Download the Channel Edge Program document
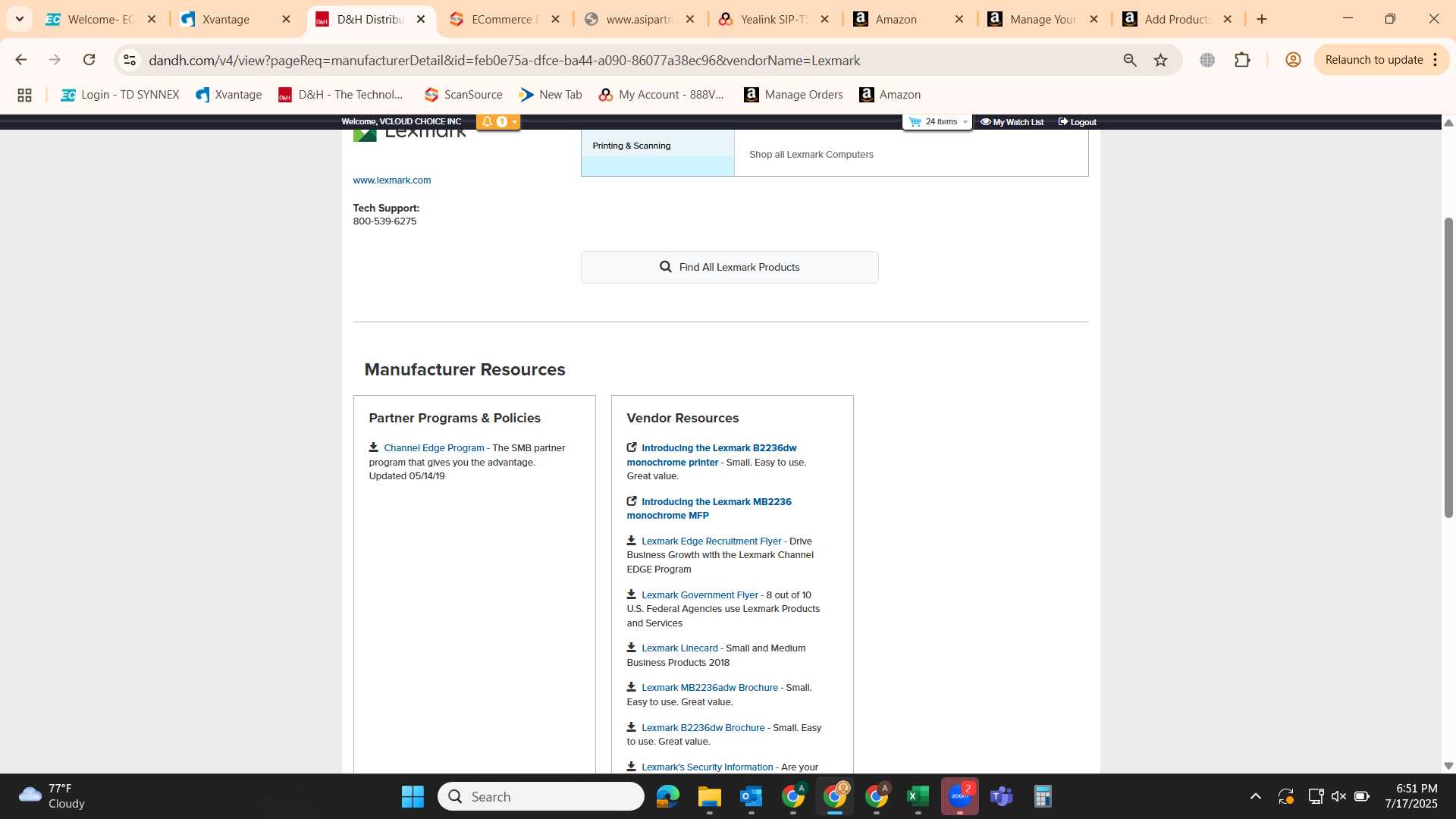1456x819 pixels. [x=434, y=448]
